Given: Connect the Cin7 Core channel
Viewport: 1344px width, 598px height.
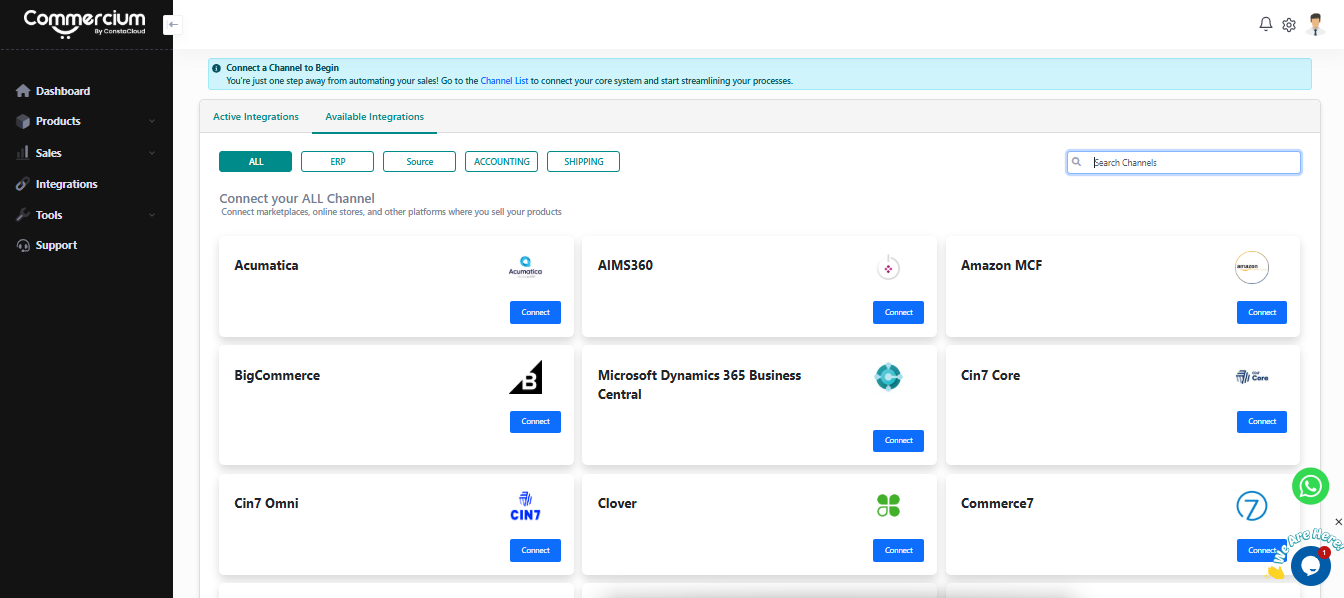Looking at the screenshot, I should pyautogui.click(x=1262, y=421).
